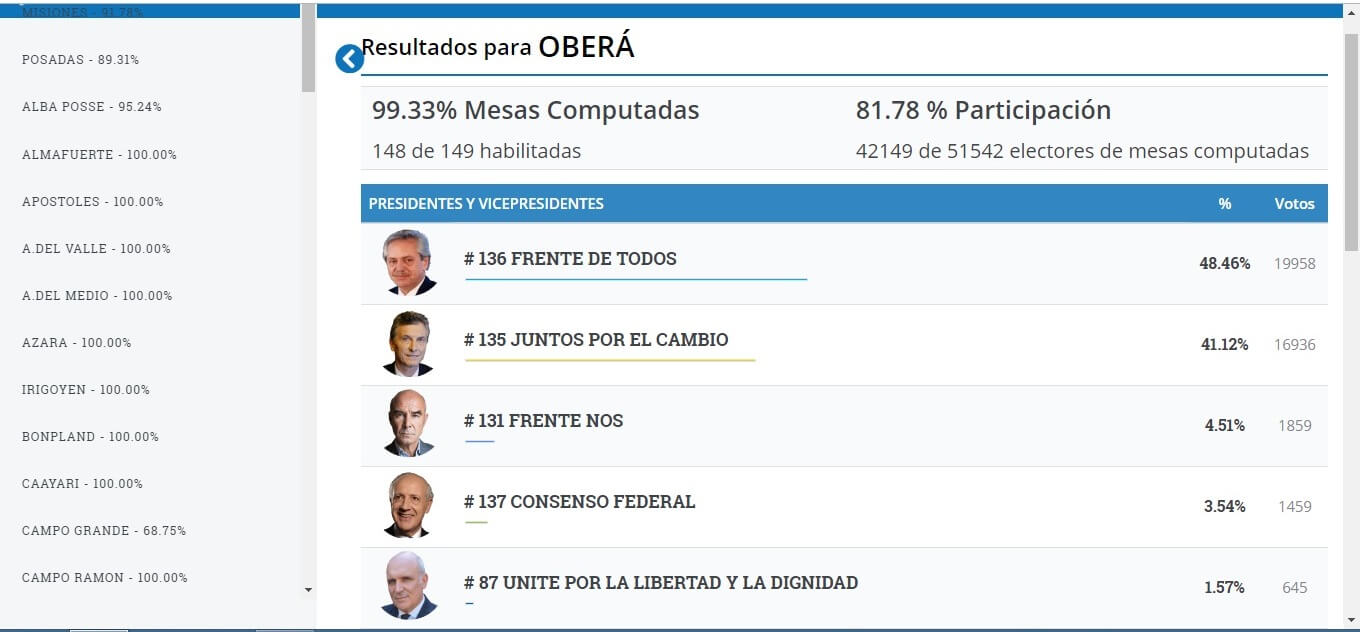Select ALBA POSSE in the sidebar
1360x632 pixels.
[92, 107]
